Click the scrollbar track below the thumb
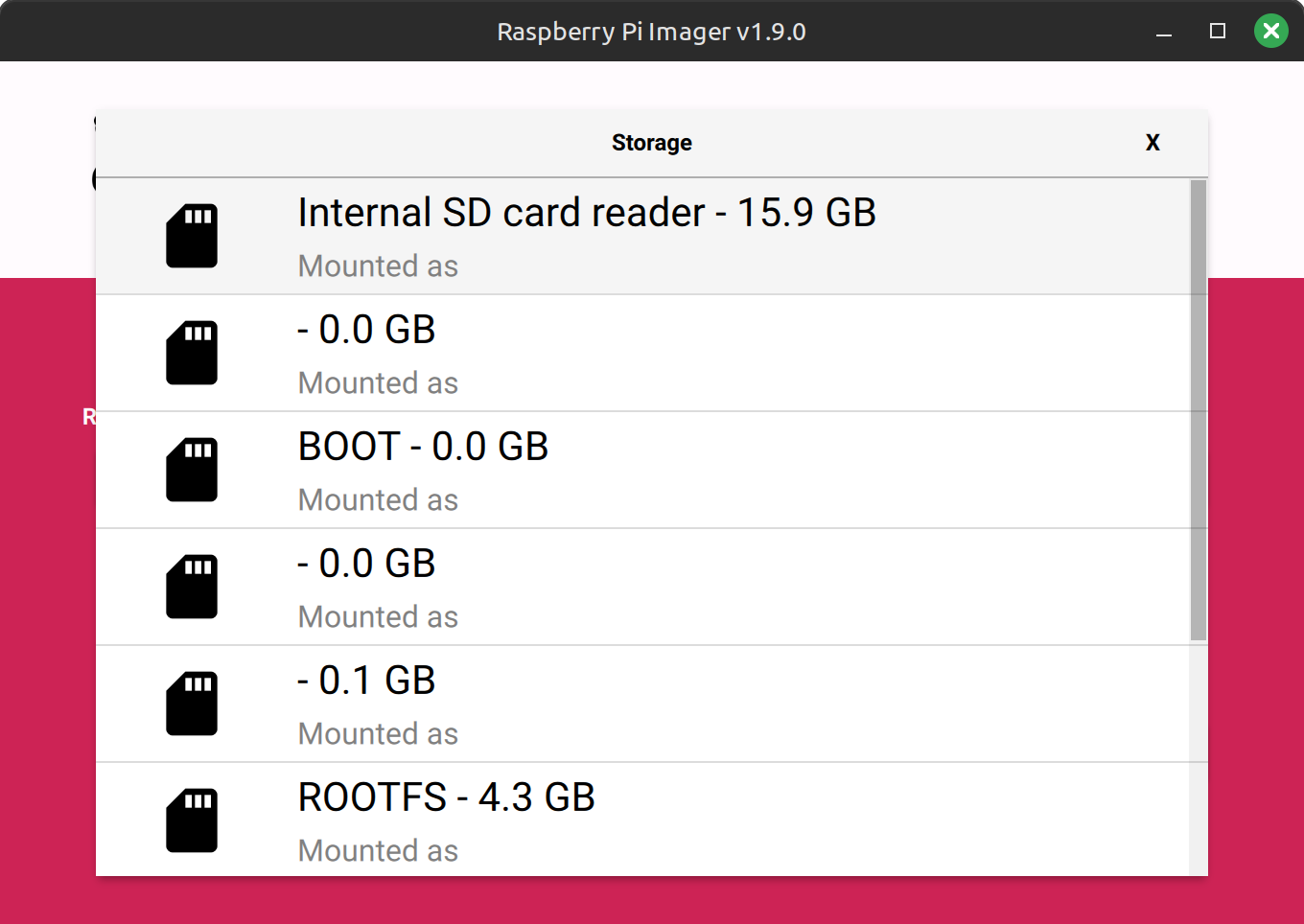1304x924 pixels. click(1199, 757)
